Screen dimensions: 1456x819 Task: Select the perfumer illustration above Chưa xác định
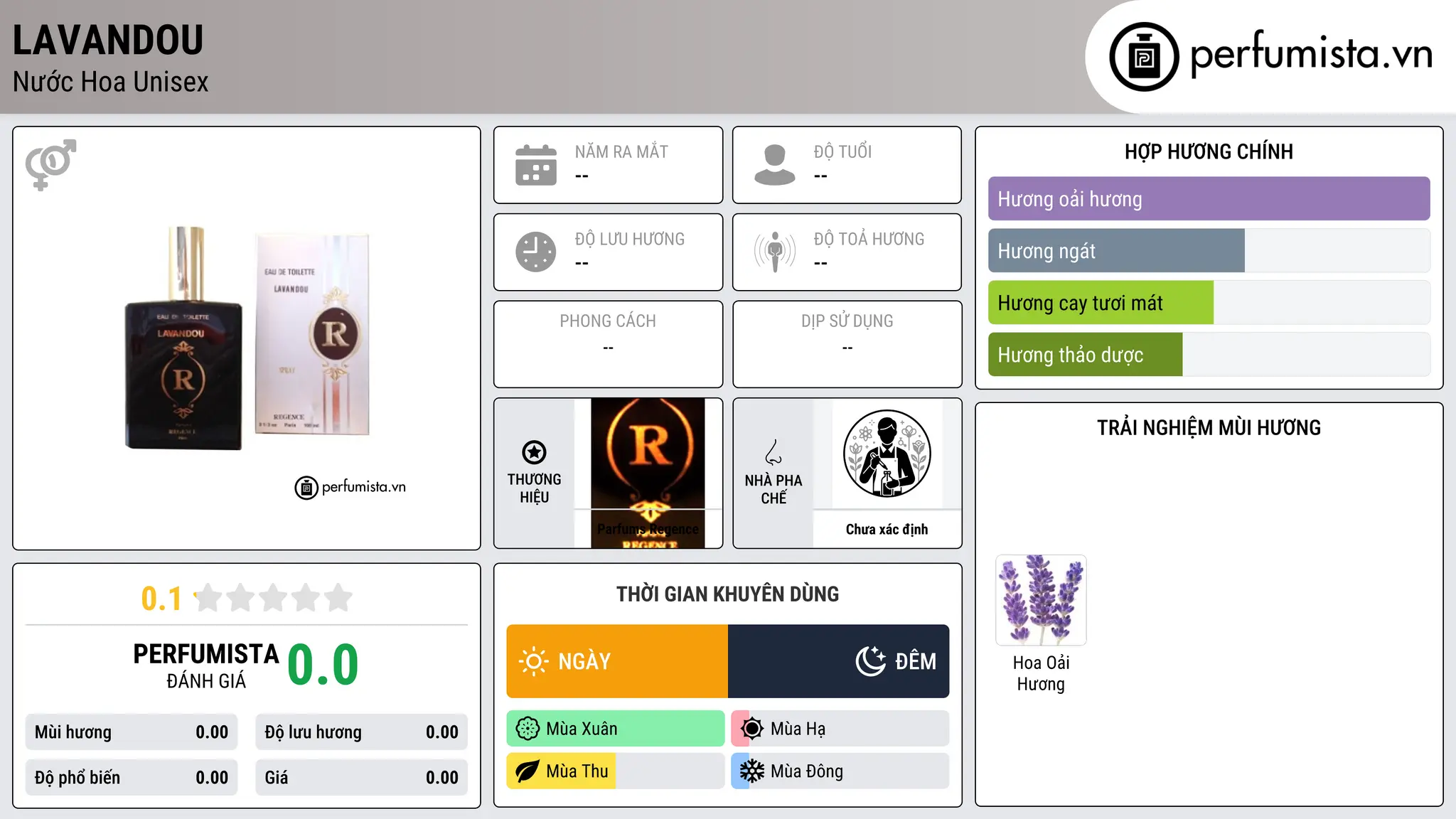887,454
